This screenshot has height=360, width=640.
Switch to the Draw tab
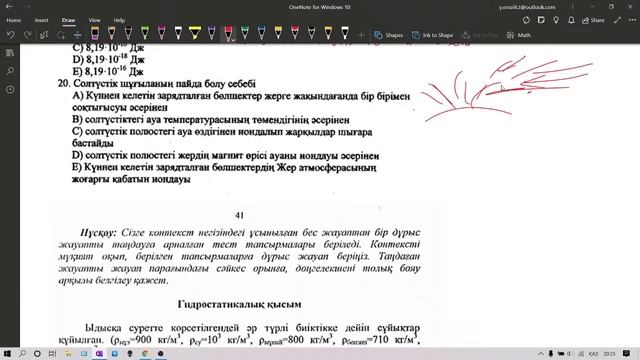pos(68,20)
